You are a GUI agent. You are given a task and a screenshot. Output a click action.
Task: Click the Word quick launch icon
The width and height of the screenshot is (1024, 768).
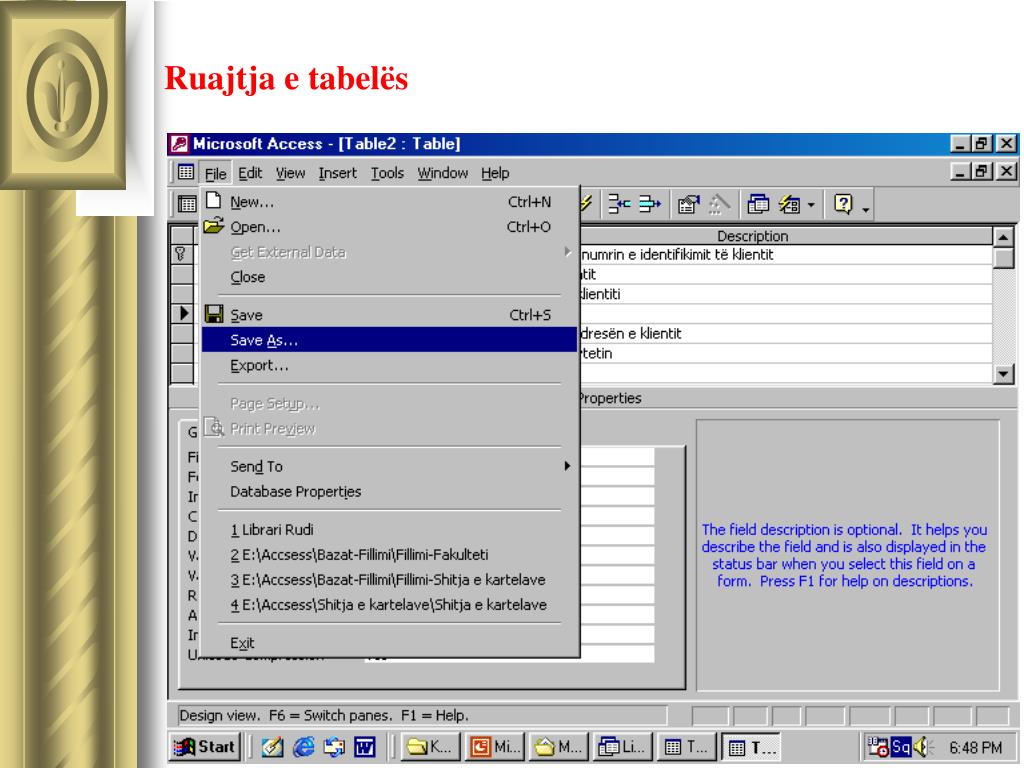point(364,746)
